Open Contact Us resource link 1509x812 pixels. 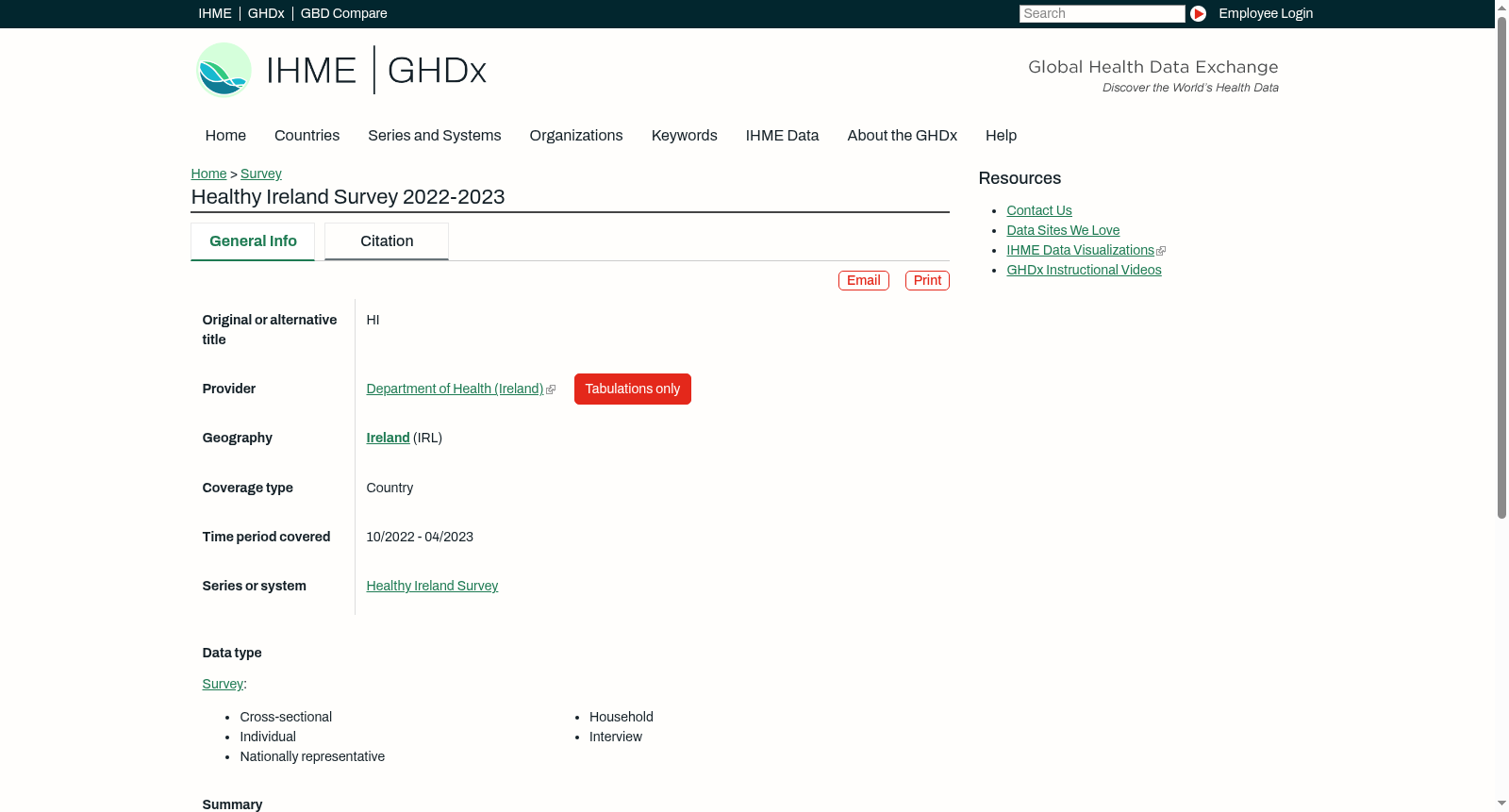click(x=1039, y=210)
